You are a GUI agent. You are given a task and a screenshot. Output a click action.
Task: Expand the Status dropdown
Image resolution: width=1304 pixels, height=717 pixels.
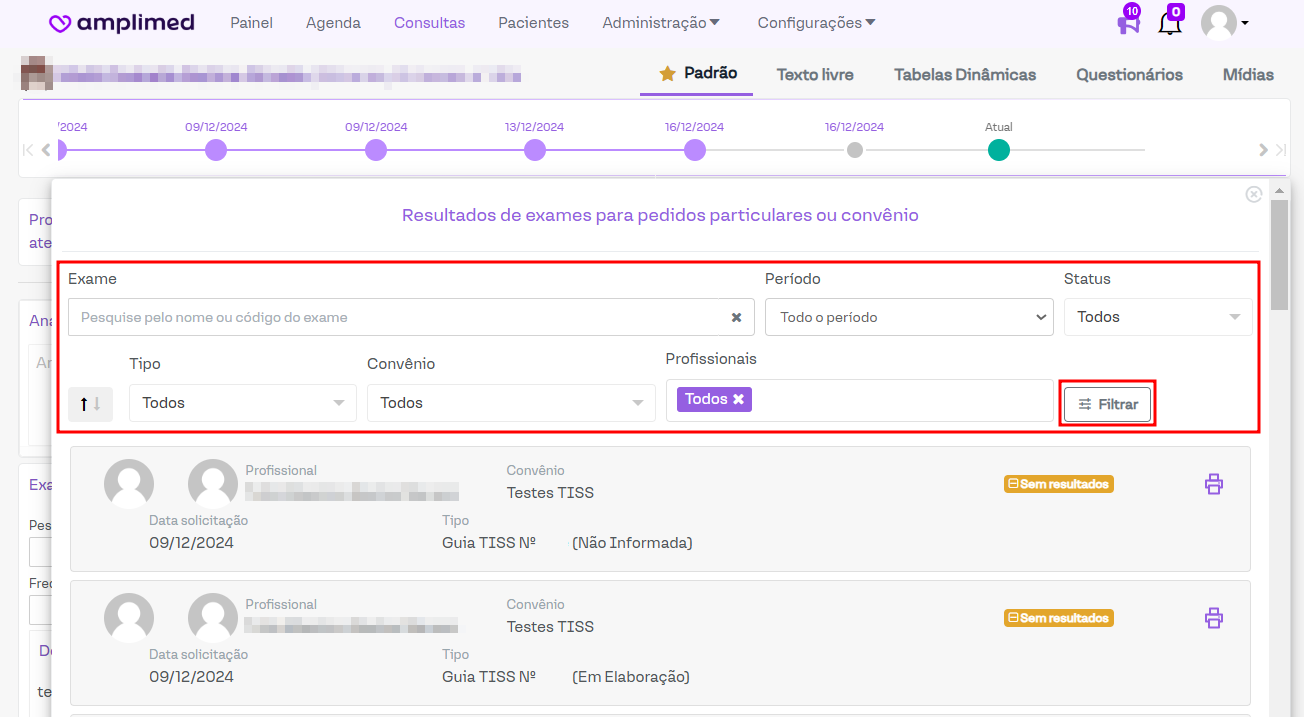tap(1157, 317)
